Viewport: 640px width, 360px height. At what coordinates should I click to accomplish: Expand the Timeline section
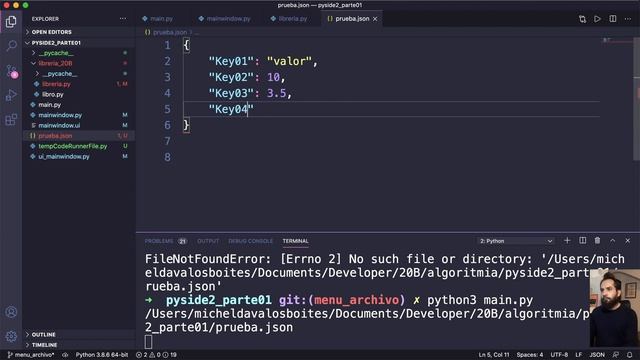tap(44, 345)
